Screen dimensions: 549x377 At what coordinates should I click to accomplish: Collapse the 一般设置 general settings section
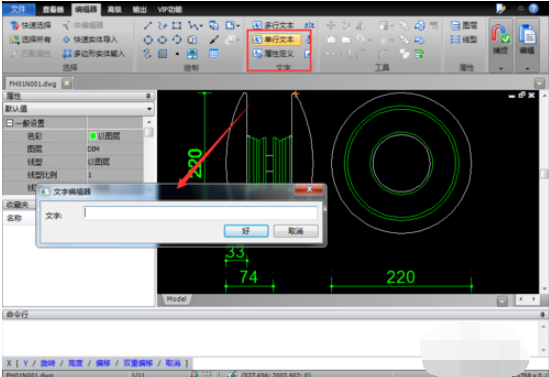pyautogui.click(x=10, y=123)
